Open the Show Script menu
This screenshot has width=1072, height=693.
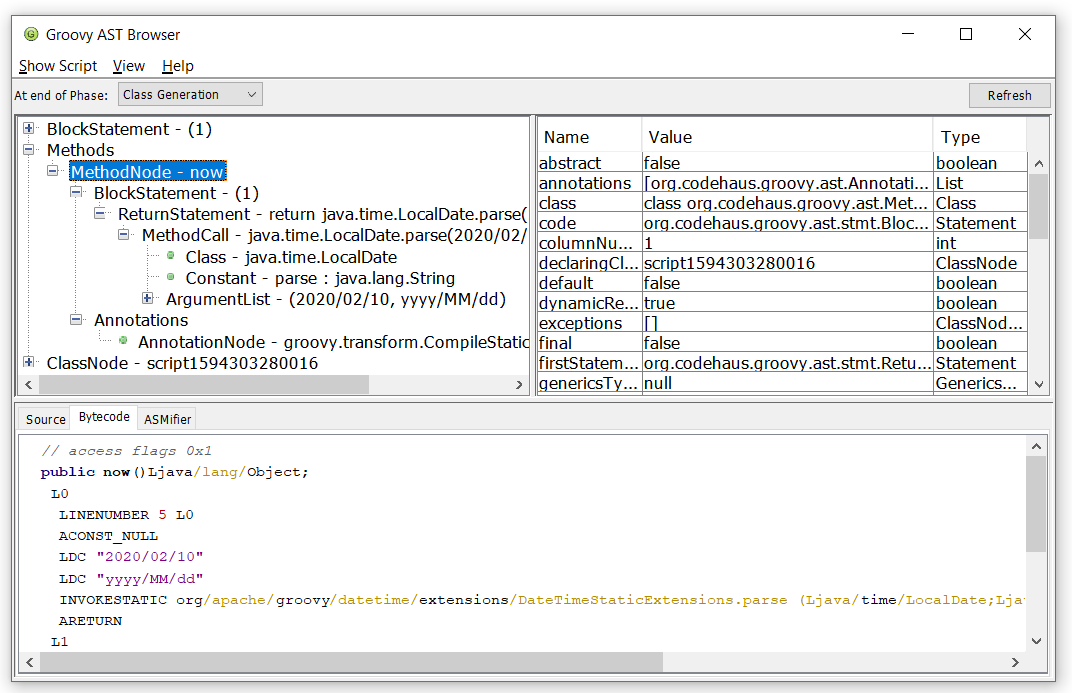click(58, 66)
